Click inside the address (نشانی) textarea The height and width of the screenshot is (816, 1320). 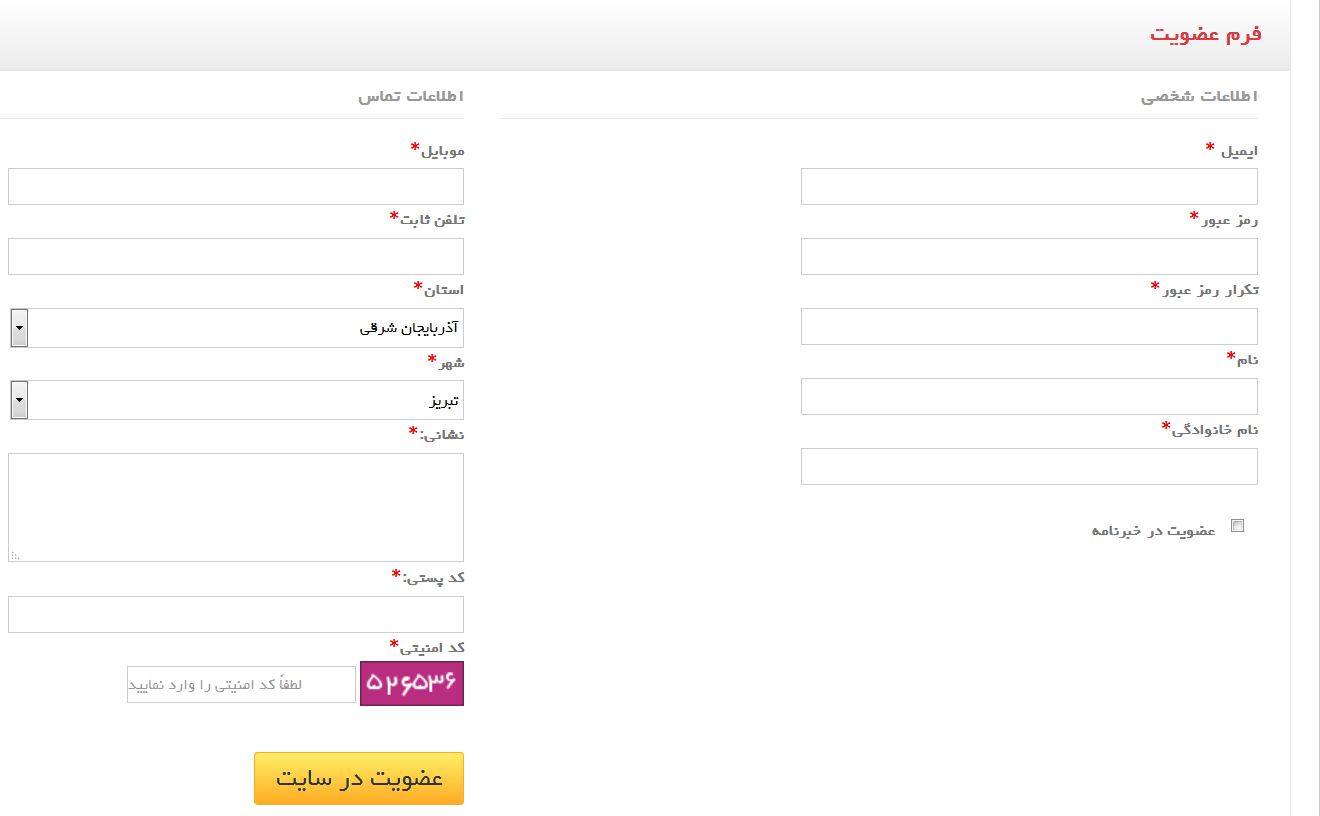coord(236,507)
